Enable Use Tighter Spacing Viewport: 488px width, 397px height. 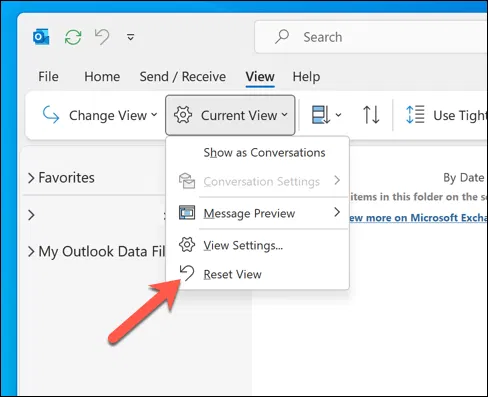tap(446, 115)
